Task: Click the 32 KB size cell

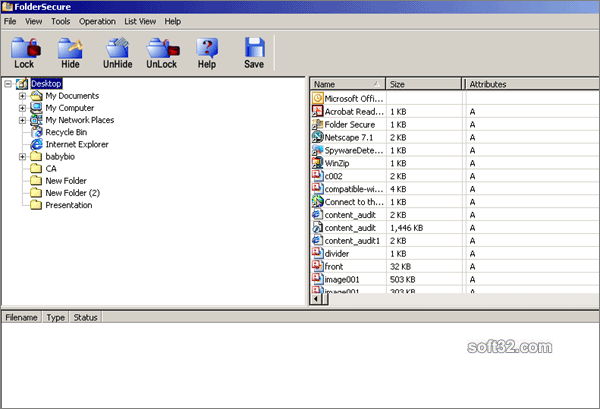Action: pos(400,266)
